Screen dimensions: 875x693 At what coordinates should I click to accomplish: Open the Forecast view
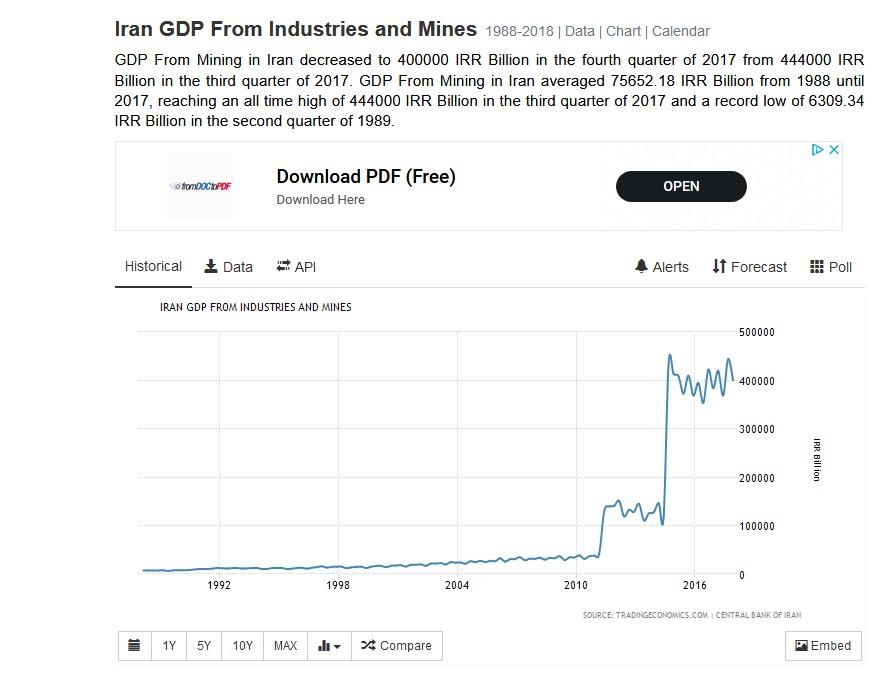pos(749,267)
